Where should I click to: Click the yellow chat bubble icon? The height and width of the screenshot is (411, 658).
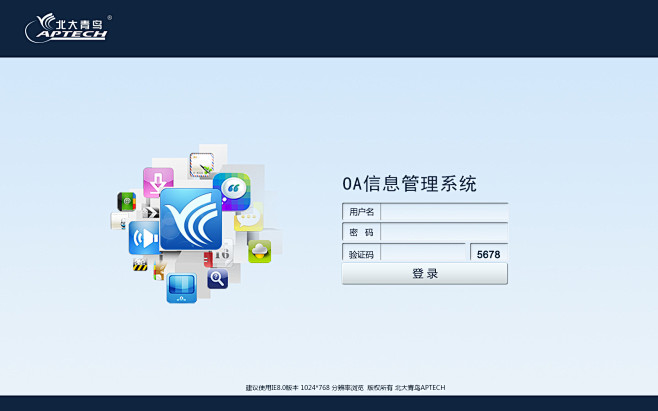point(248,218)
